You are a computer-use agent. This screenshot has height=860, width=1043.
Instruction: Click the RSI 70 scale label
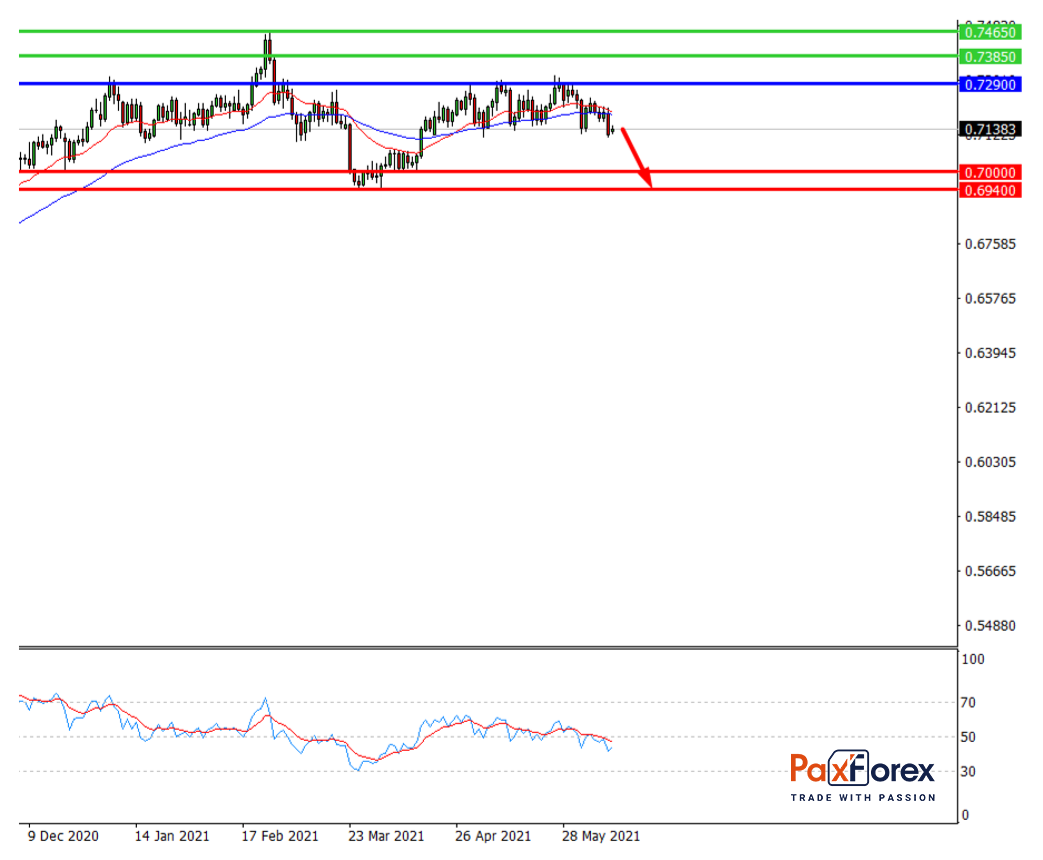click(x=968, y=702)
